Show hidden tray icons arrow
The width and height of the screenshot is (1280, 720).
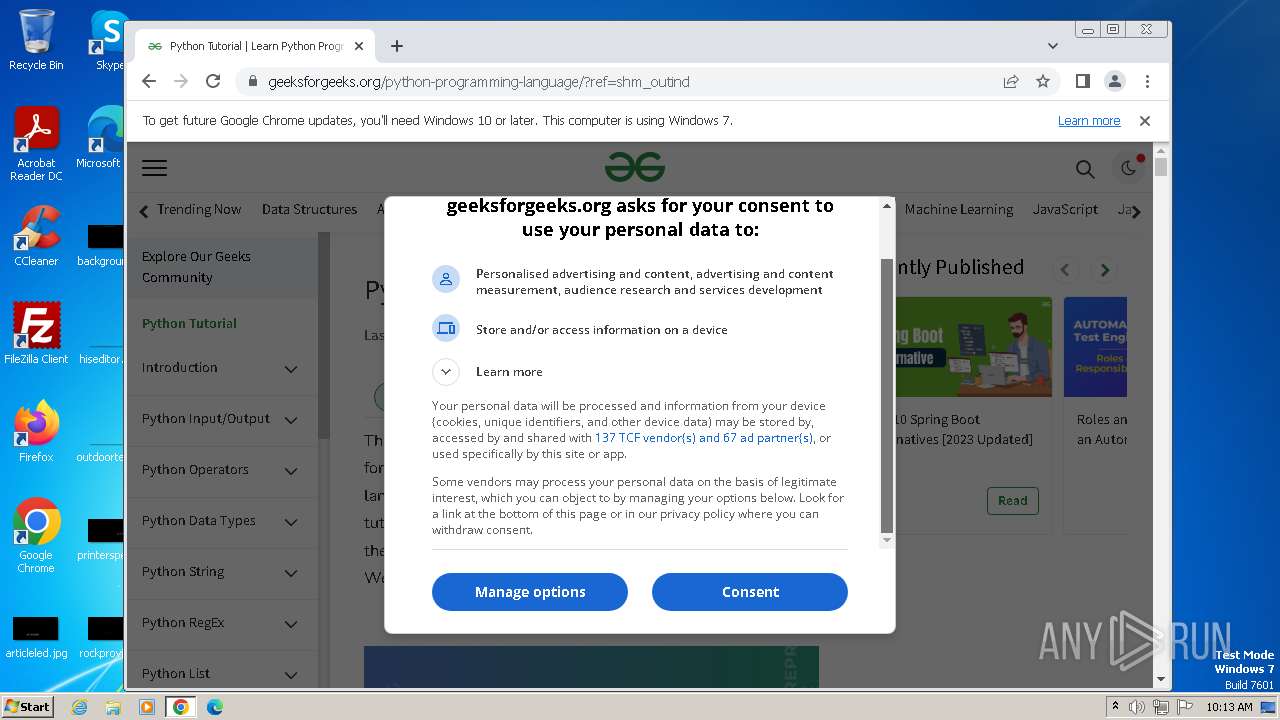(x=1115, y=707)
